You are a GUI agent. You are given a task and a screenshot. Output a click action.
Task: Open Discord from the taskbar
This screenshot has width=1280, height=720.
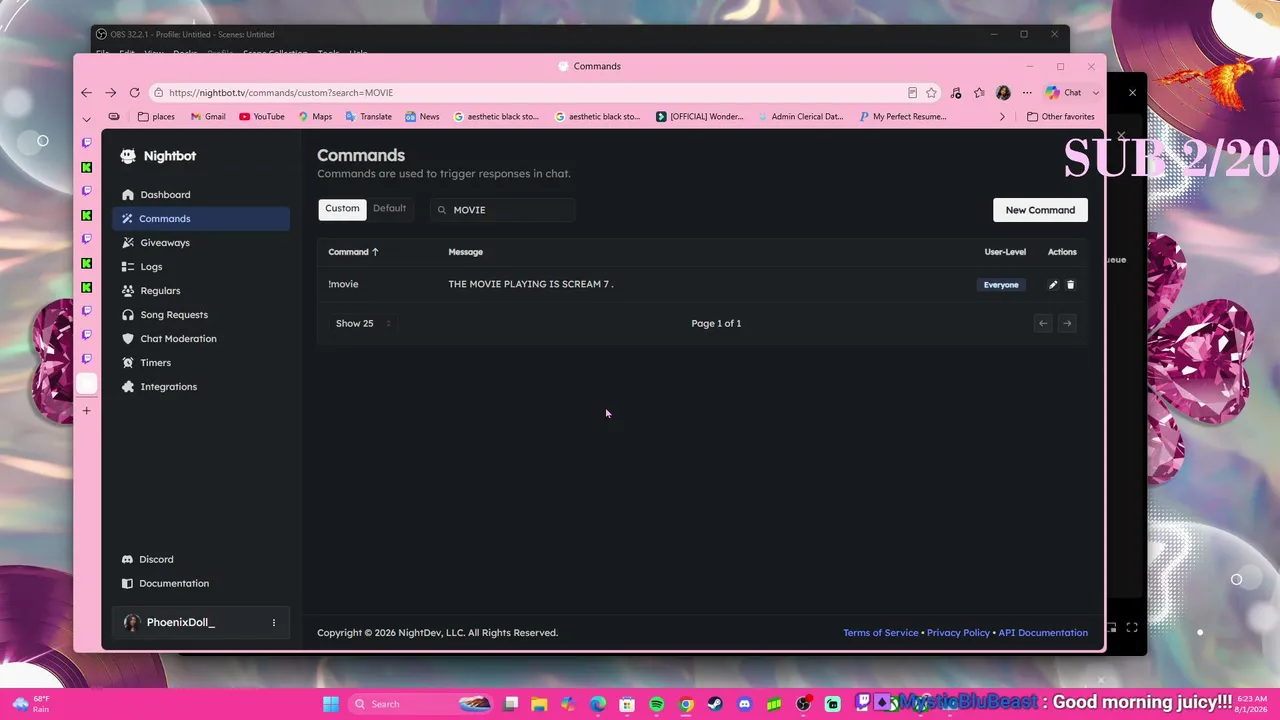pyautogui.click(x=745, y=704)
